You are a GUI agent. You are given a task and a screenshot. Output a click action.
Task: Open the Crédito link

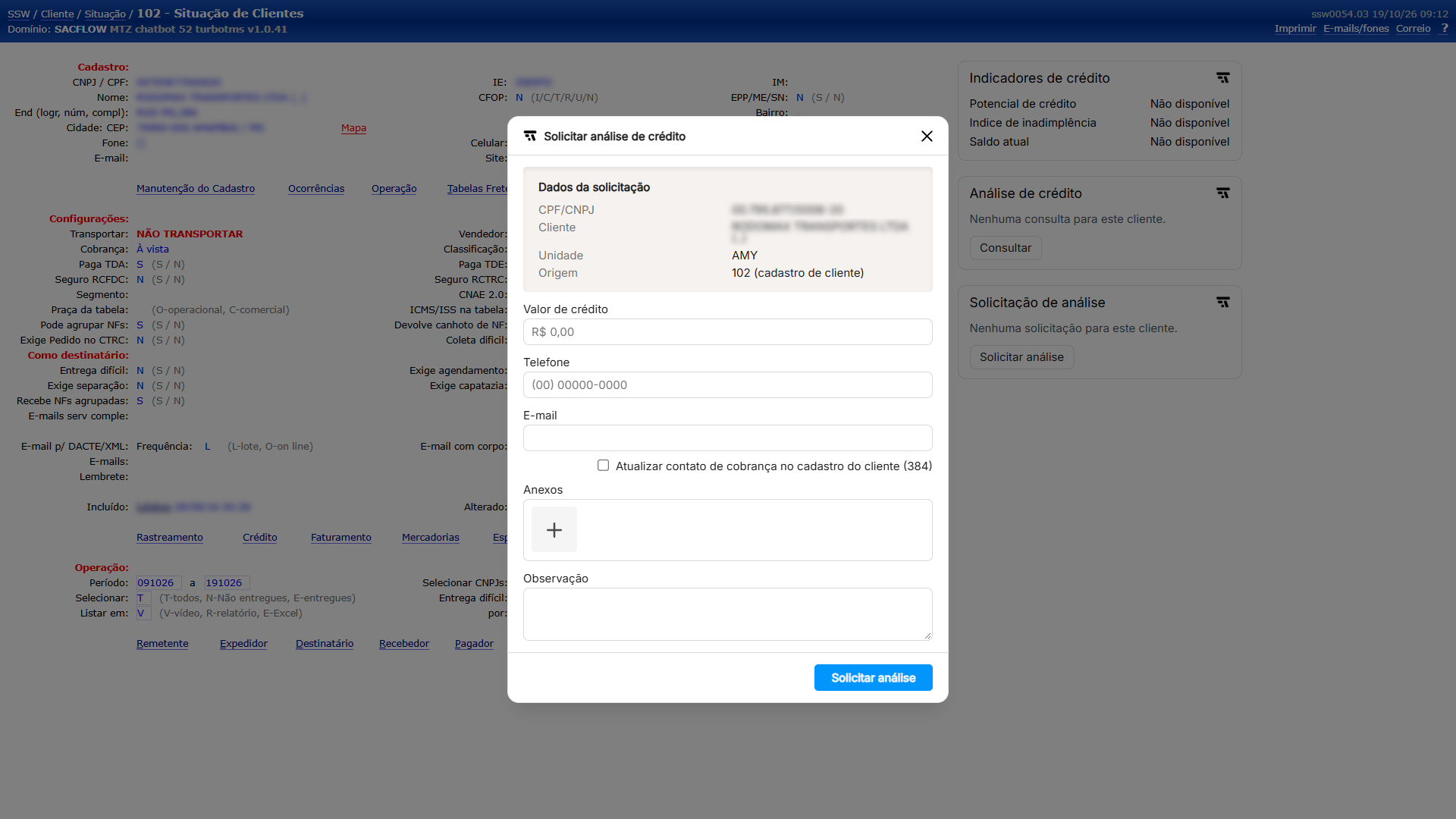click(x=260, y=538)
